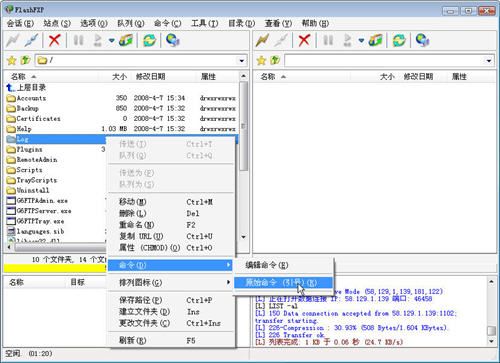This screenshot has height=363, width=500.
Task: Choose 属性 (CHMOD) in context menu
Action: tap(171, 248)
